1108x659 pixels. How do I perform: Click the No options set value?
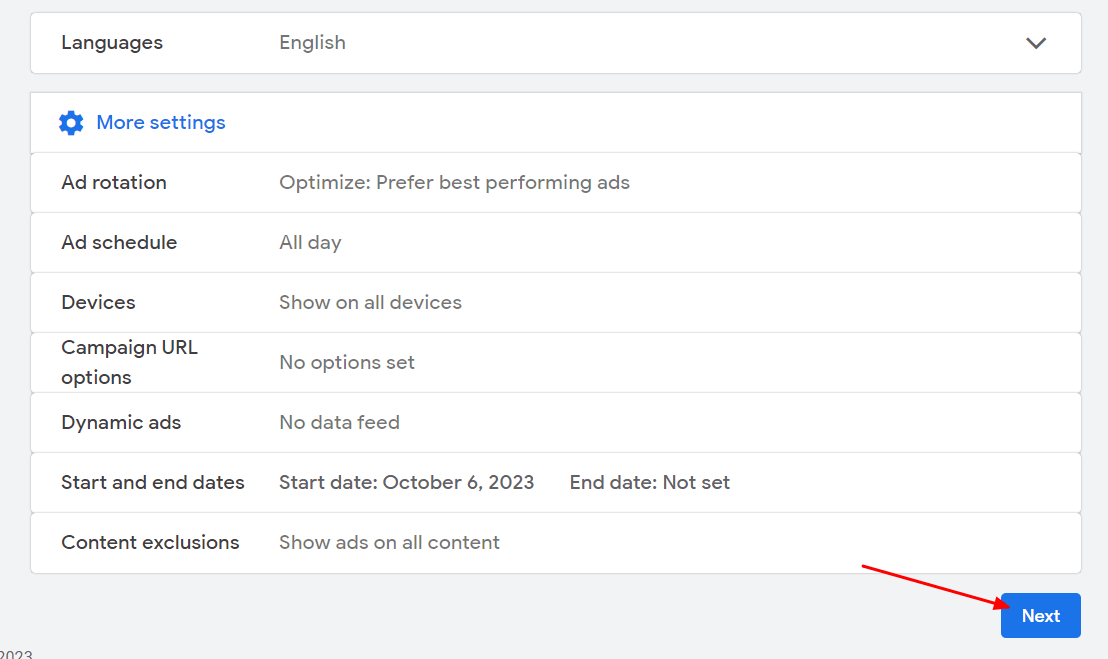pyautogui.click(x=347, y=362)
